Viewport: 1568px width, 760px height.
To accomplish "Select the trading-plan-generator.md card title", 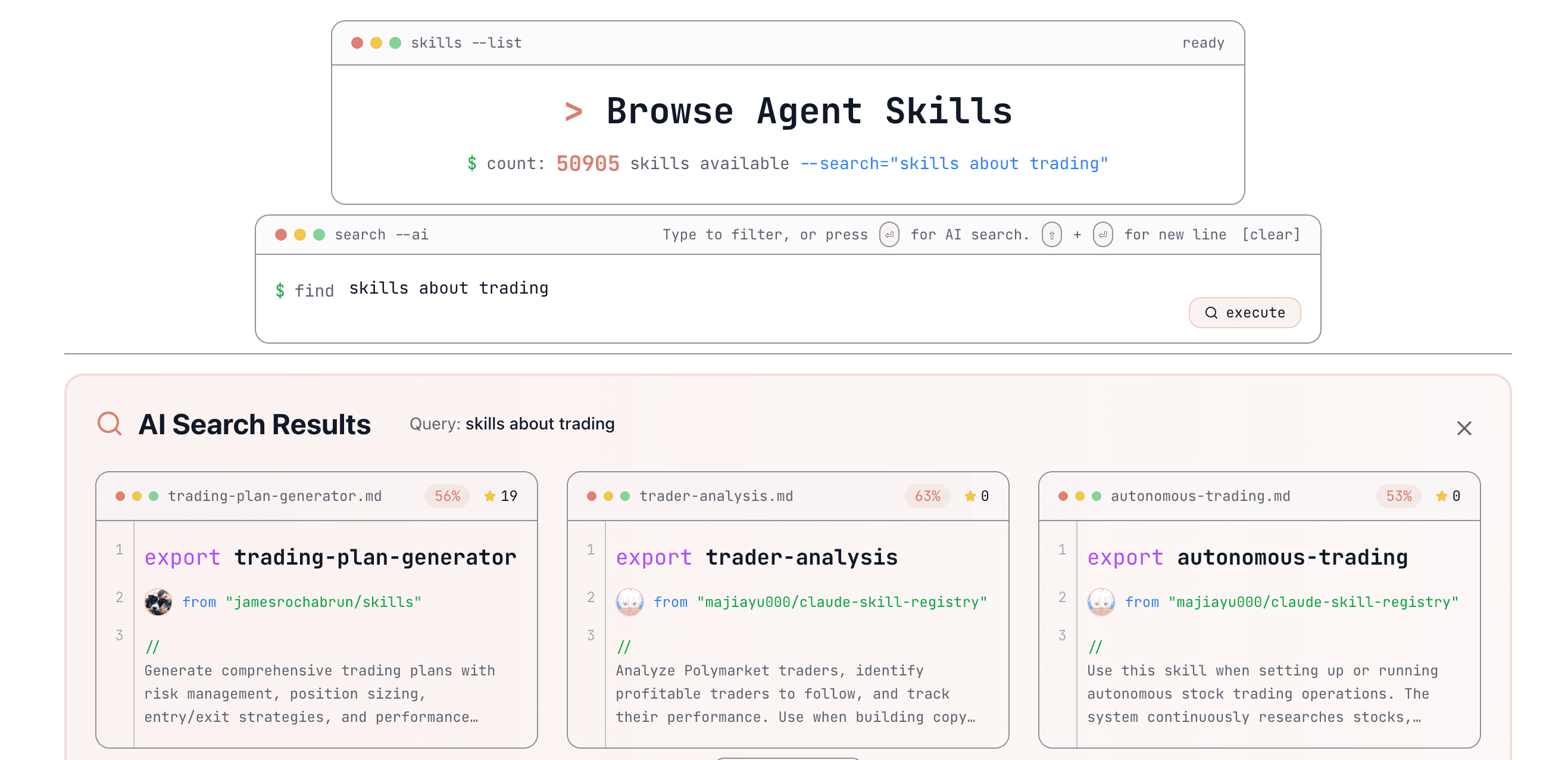I will [x=275, y=496].
